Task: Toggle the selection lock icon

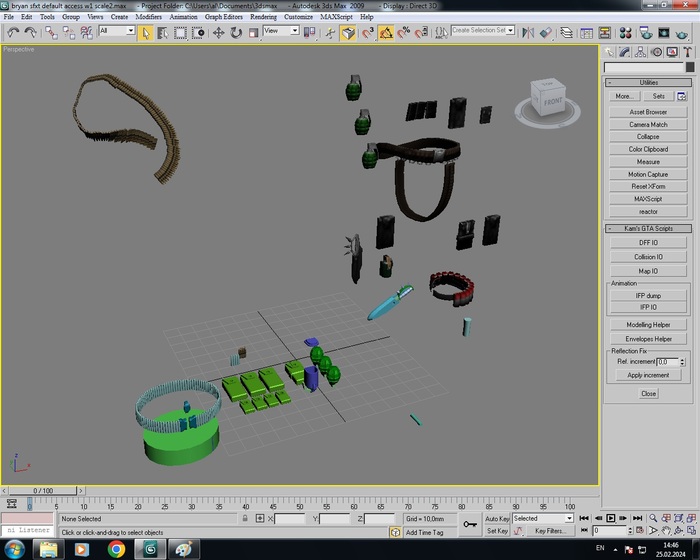Action: point(245,519)
